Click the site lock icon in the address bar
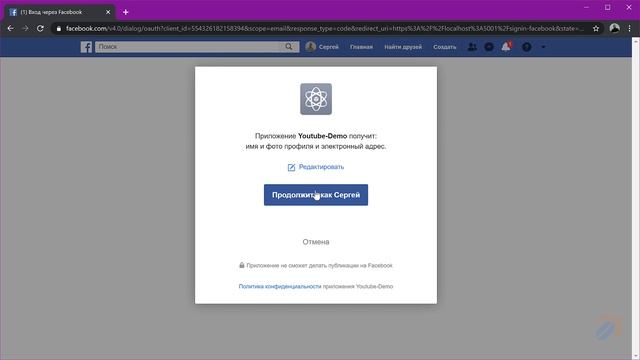Viewport: 640px width, 360px height. [x=58, y=29]
